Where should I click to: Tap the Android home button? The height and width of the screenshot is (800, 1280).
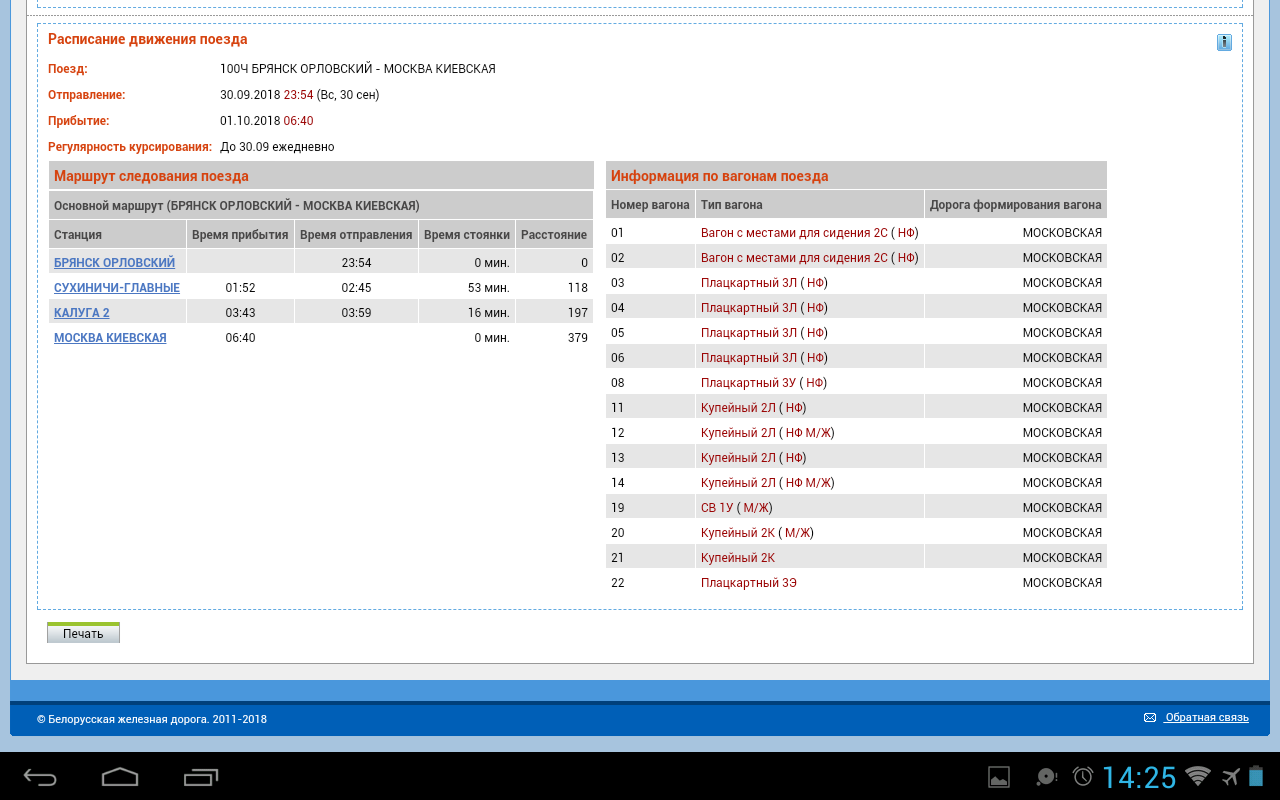(x=120, y=777)
